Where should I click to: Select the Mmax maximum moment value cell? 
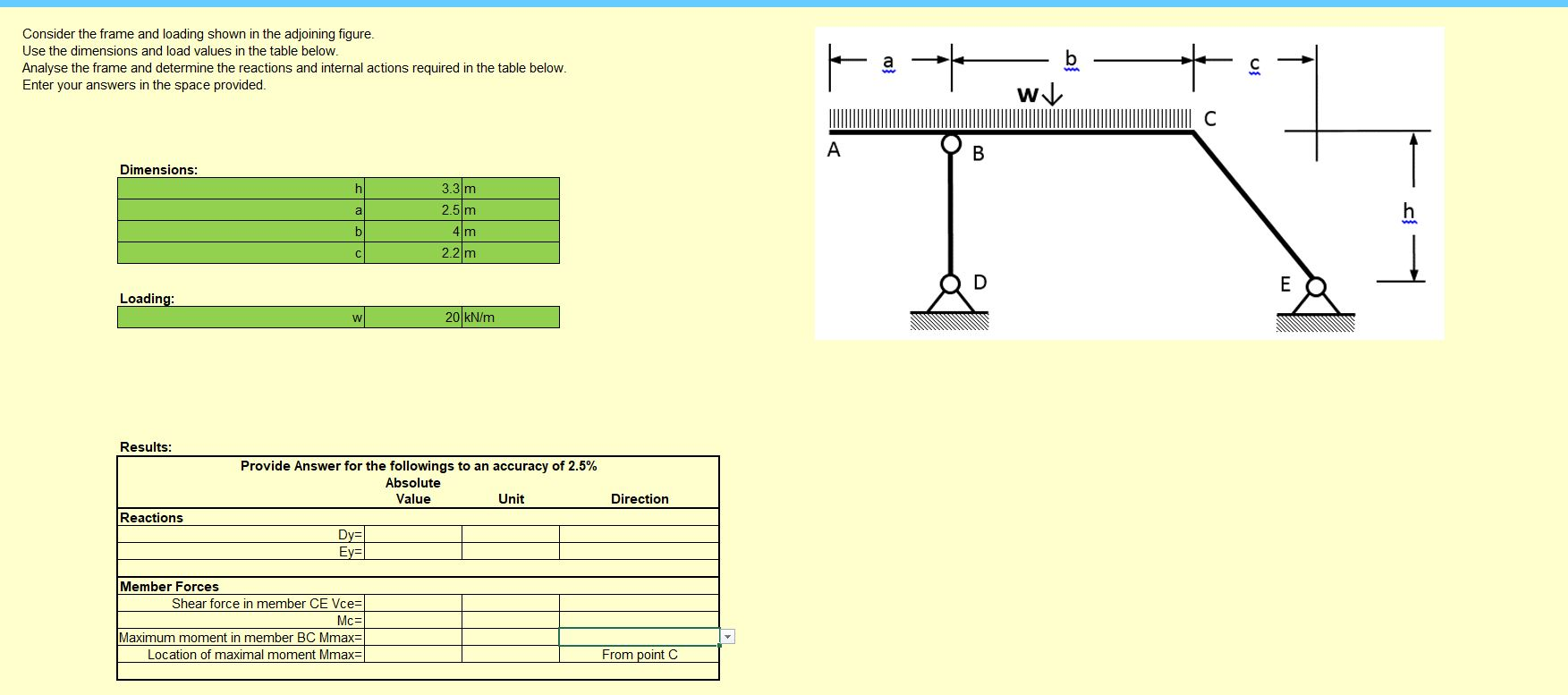(x=413, y=637)
